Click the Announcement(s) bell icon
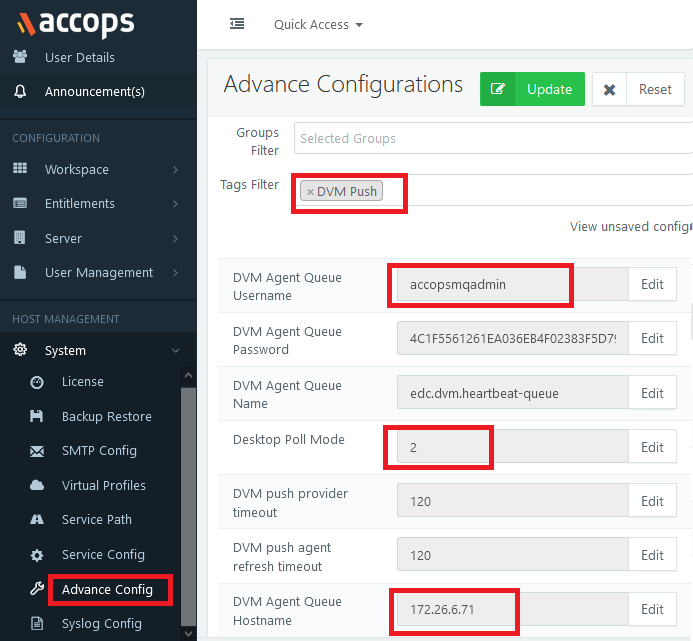The width and height of the screenshot is (693, 641). [x=20, y=92]
